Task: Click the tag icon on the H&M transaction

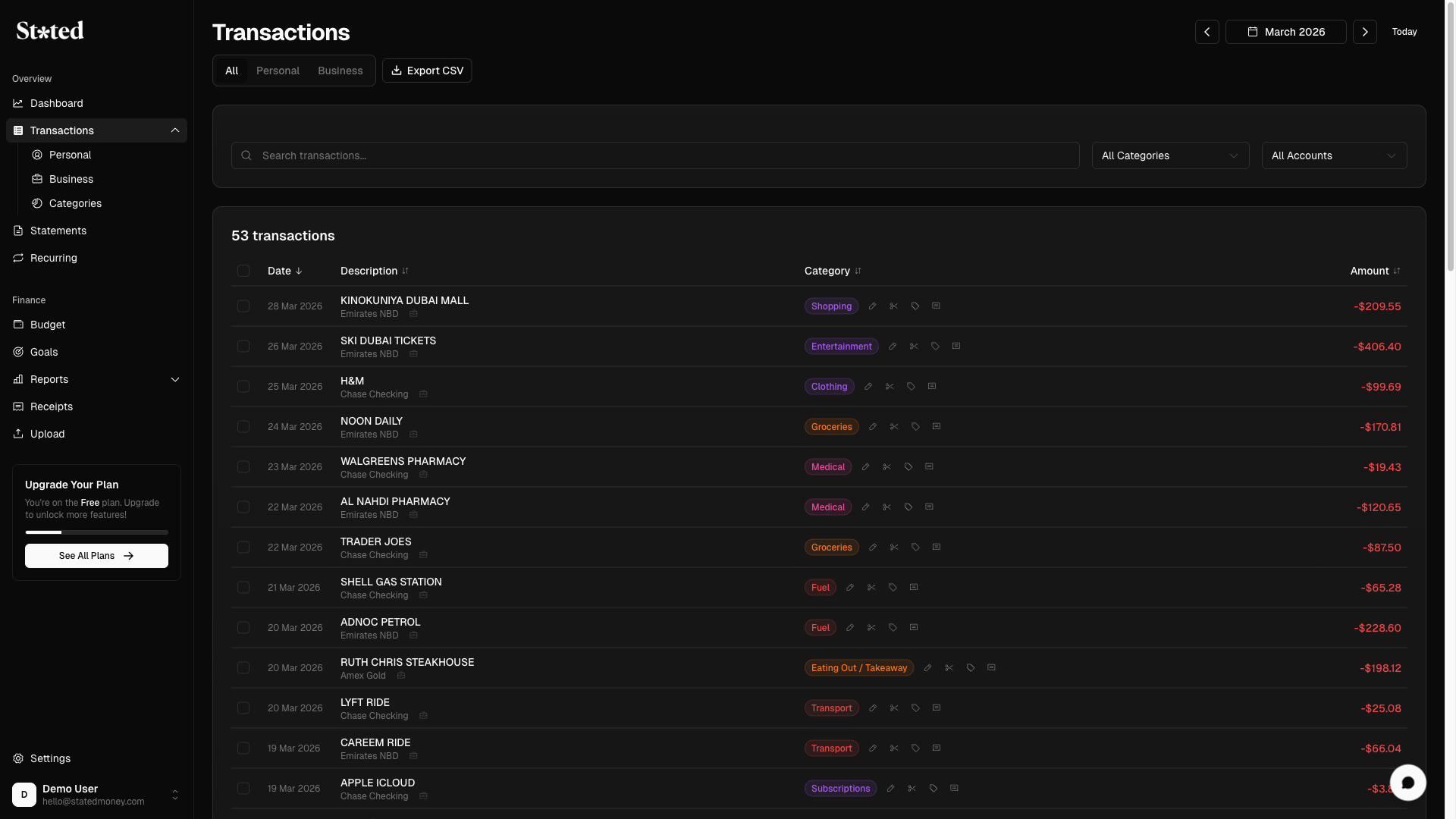Action: point(911,387)
